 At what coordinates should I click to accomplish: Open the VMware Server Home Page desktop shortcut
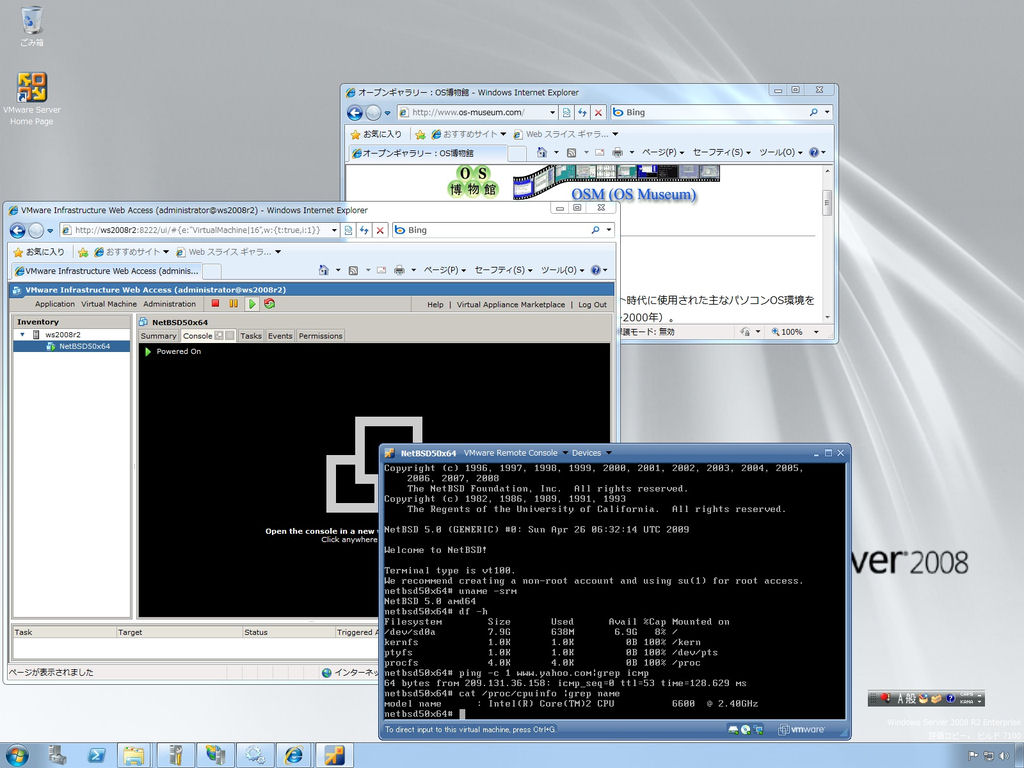[31, 98]
